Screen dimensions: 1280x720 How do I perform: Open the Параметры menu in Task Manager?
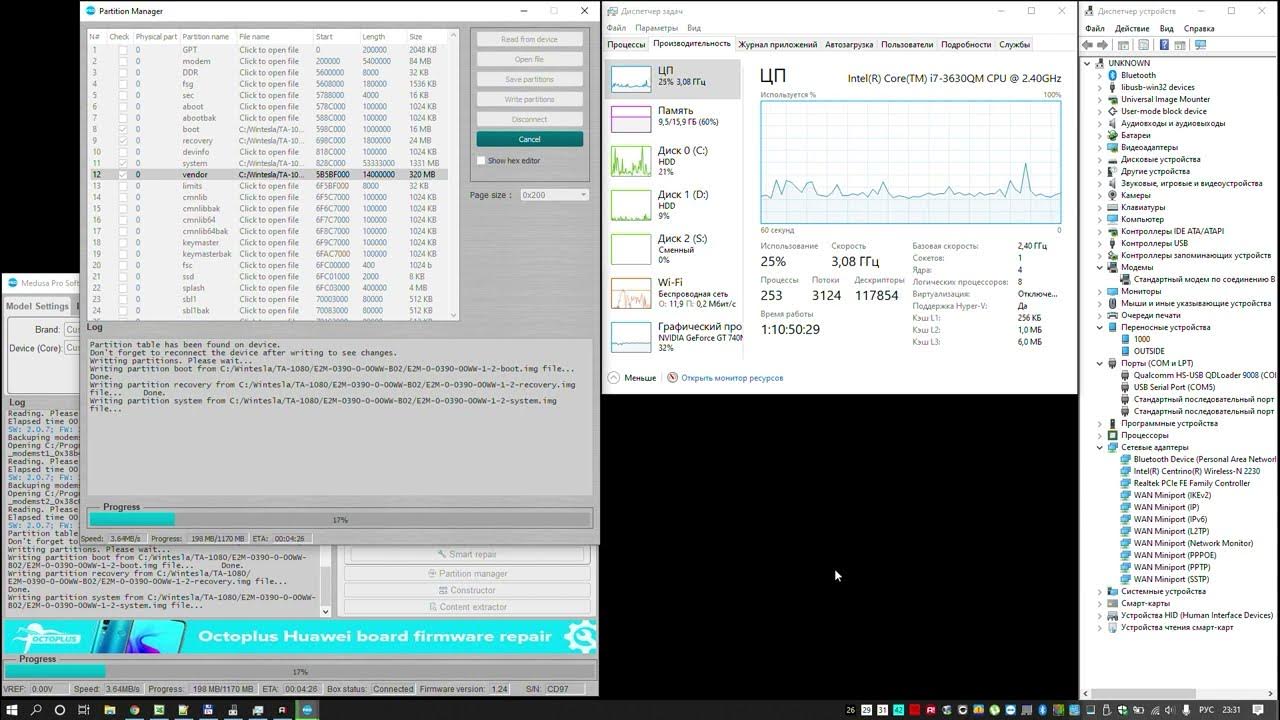[x=656, y=28]
